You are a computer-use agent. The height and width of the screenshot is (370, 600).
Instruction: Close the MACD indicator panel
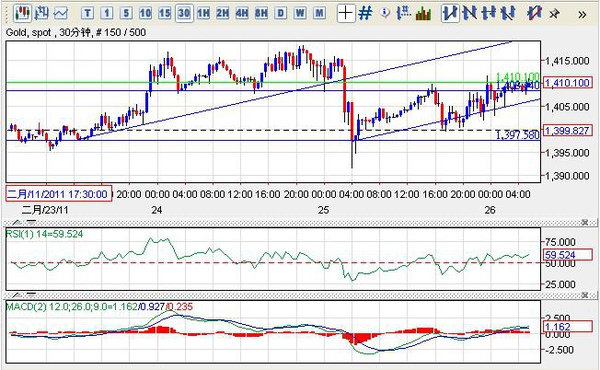tap(585, 295)
